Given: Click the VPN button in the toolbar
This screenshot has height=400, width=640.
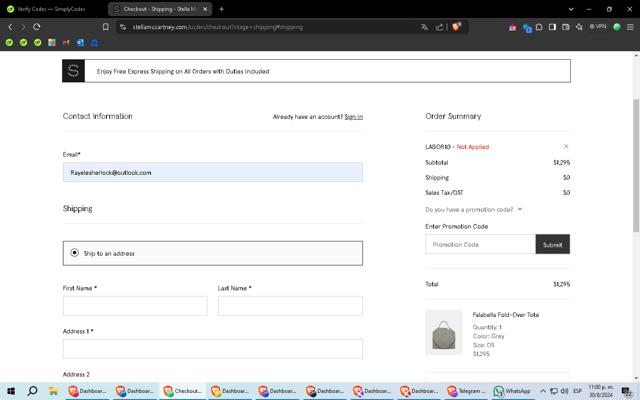Looking at the screenshot, I should click(598, 27).
